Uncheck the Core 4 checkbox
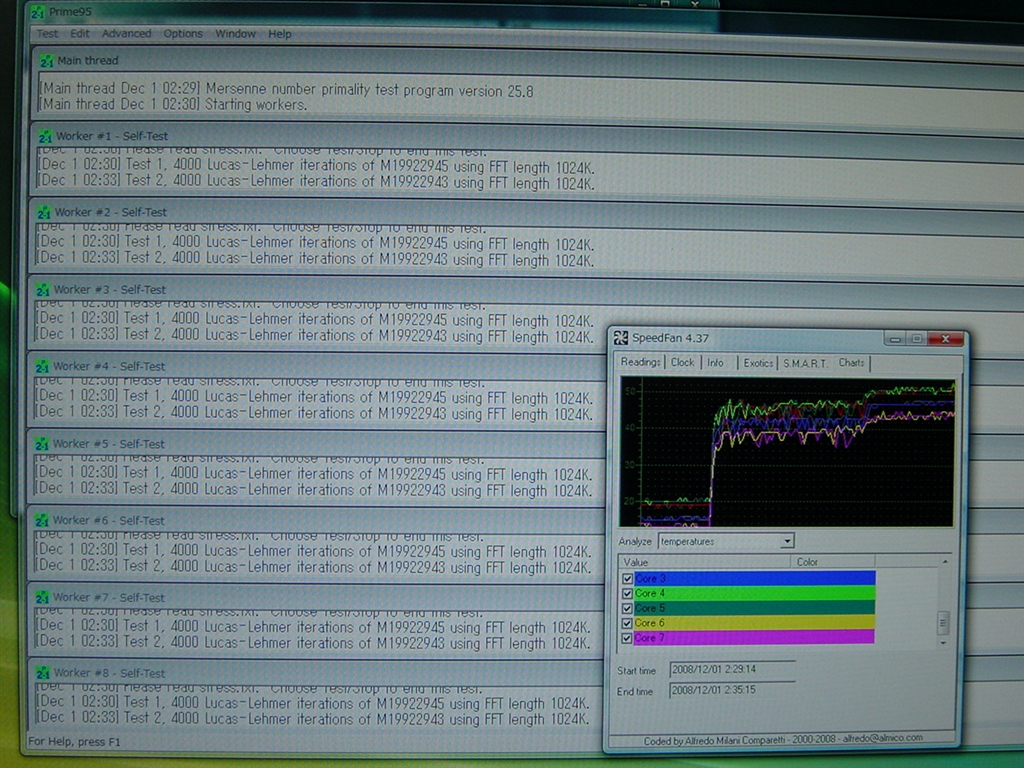The image size is (1024, 768). coord(628,594)
